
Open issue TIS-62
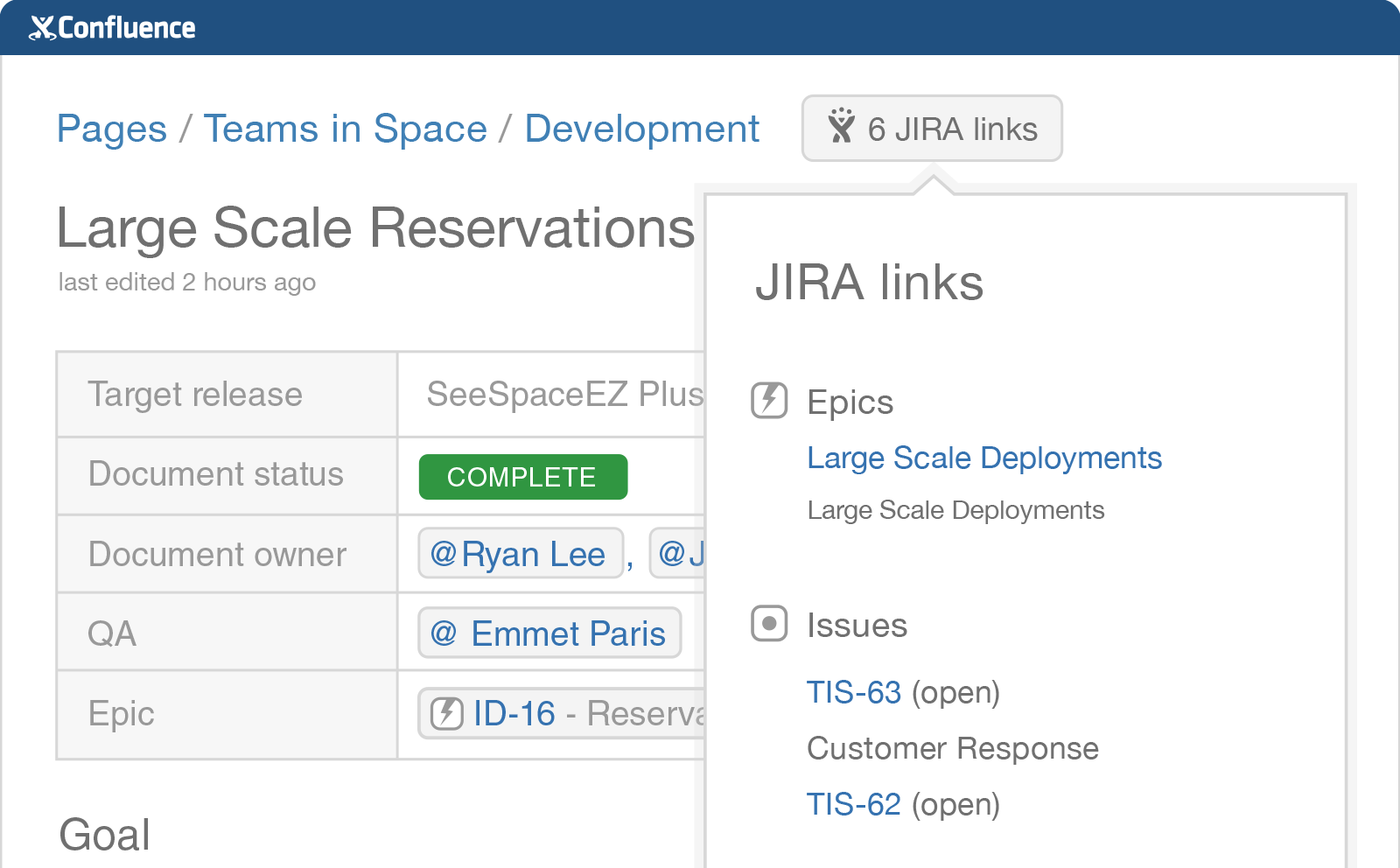click(853, 804)
